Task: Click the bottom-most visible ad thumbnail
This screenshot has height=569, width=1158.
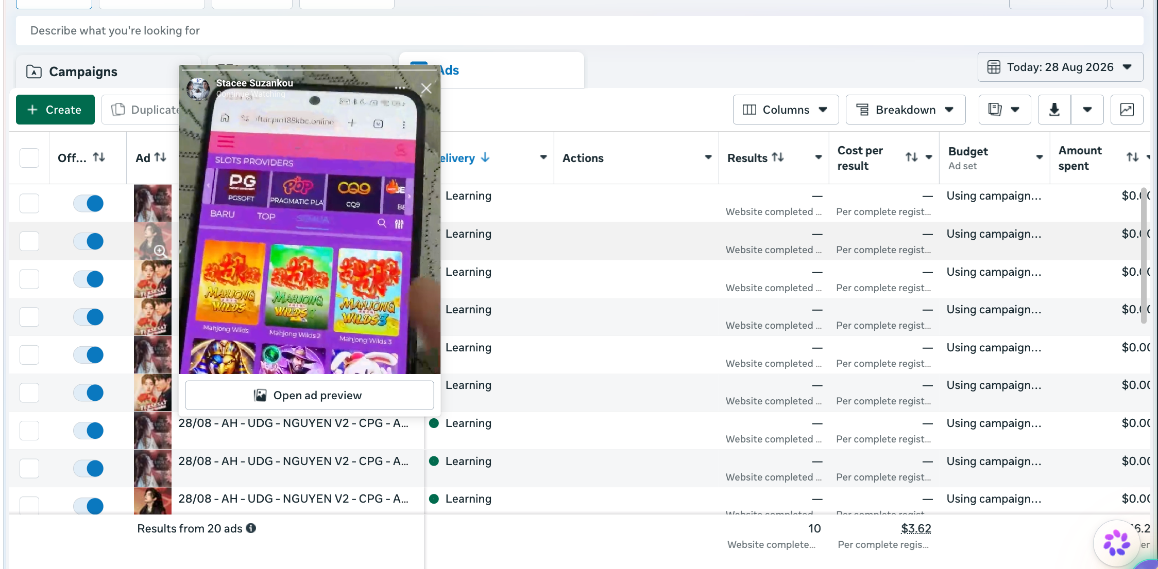Action: [x=153, y=502]
